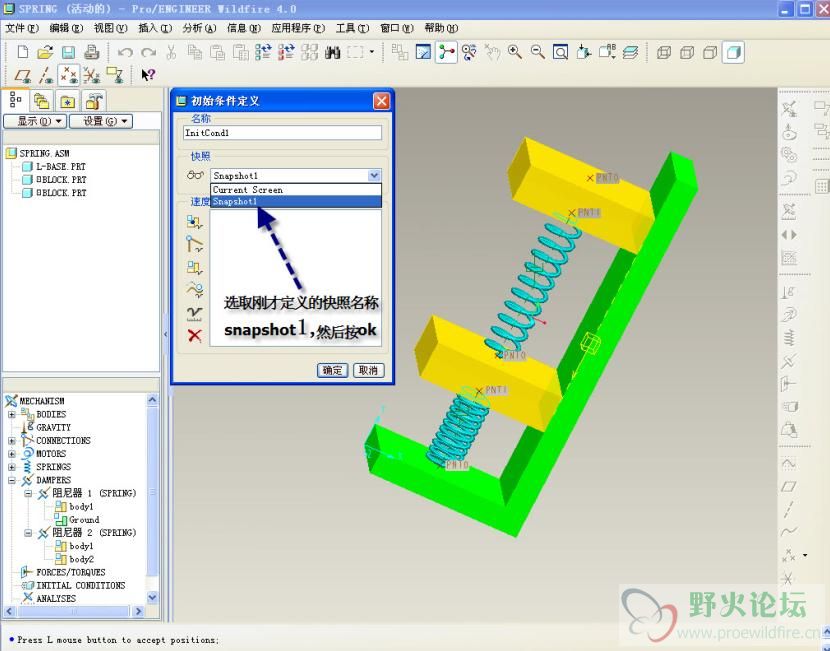Zoom in with the magnifier plus icon
Viewport: 830px width, 651px height.
tap(515, 52)
